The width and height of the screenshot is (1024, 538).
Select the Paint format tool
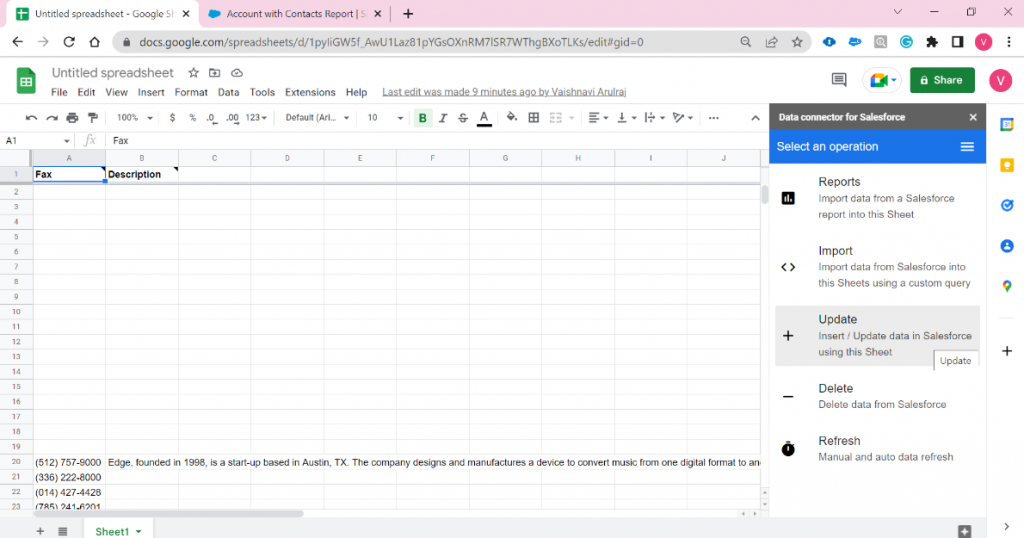point(93,118)
